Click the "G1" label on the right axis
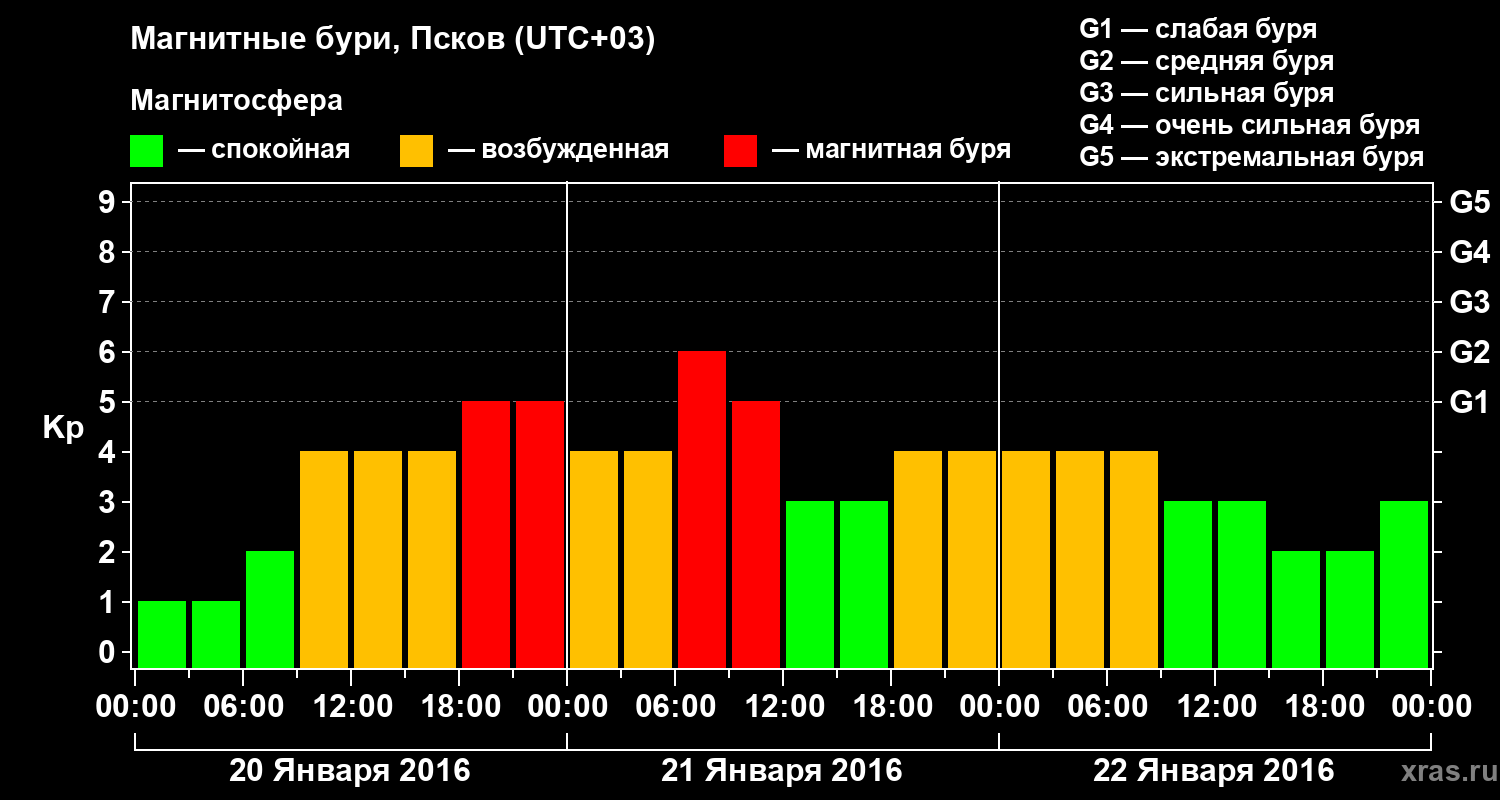The height and width of the screenshot is (800, 1500). tap(1469, 402)
